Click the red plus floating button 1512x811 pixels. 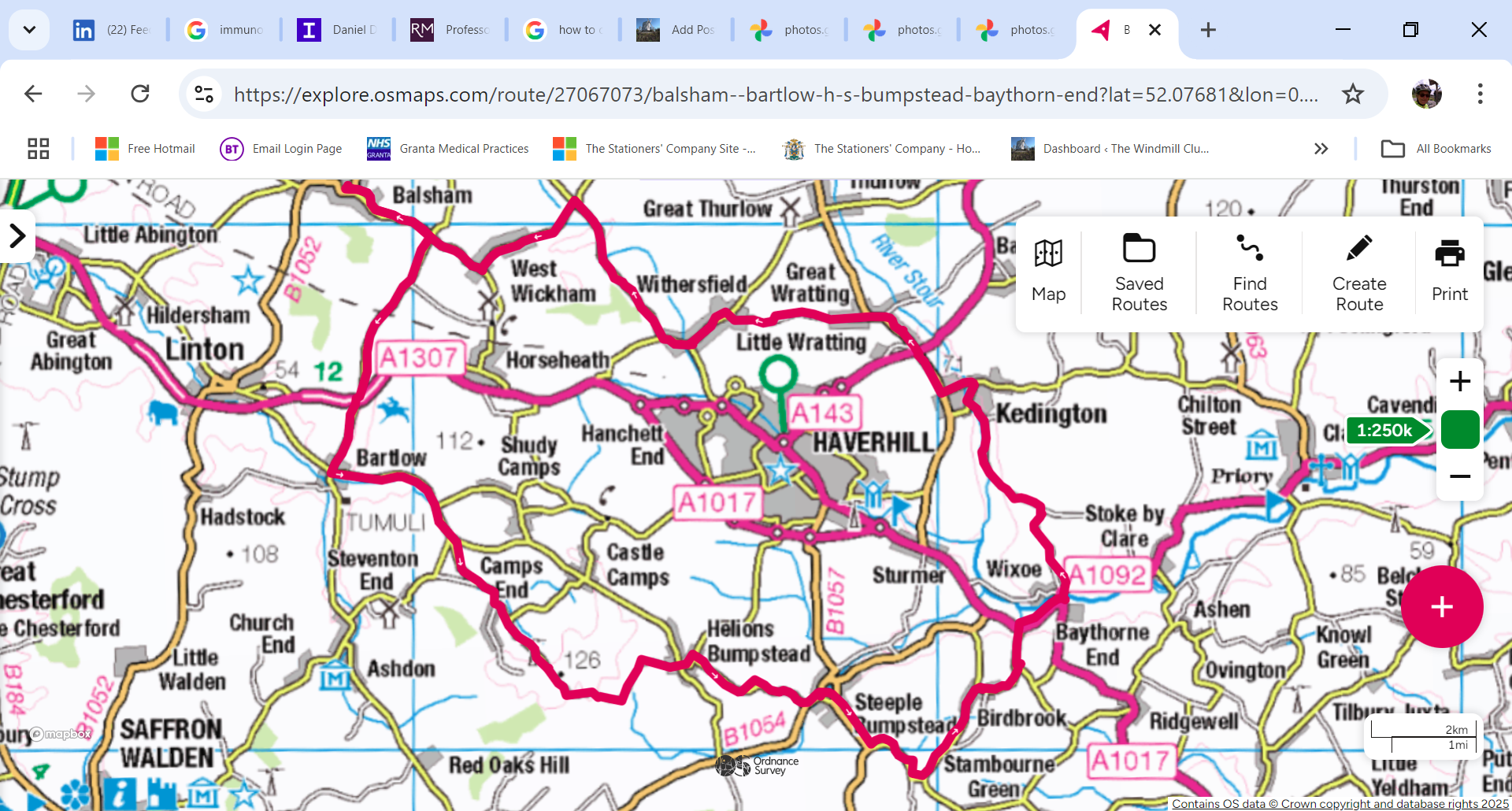click(x=1441, y=606)
